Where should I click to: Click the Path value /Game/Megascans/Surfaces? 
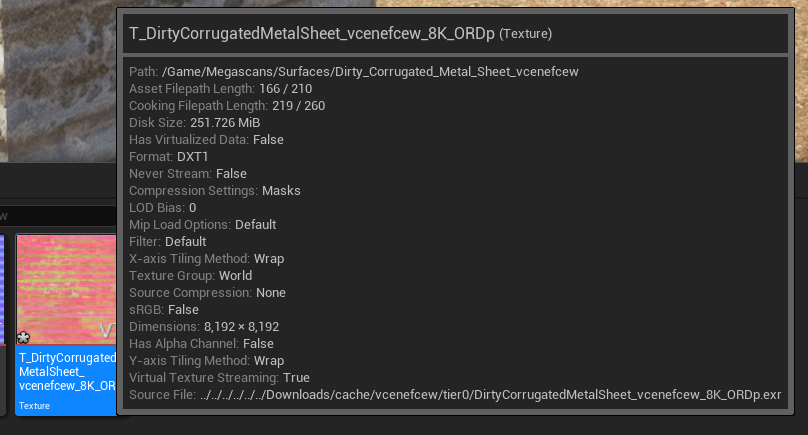pos(370,72)
